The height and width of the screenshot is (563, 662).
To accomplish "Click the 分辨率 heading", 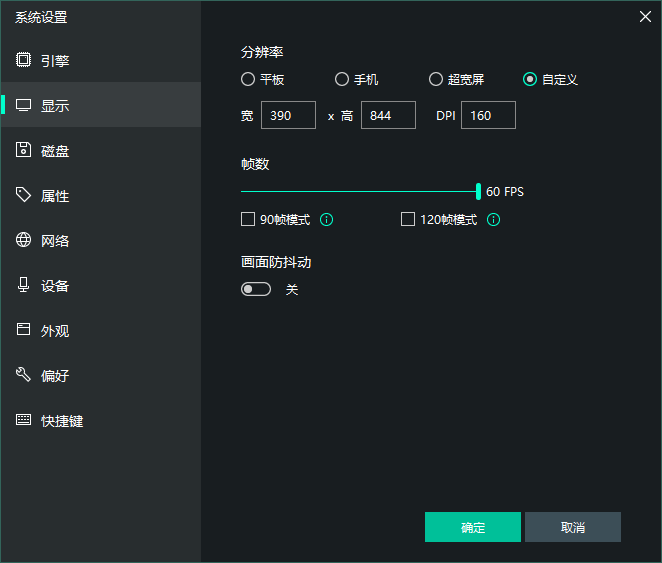I will [262, 52].
